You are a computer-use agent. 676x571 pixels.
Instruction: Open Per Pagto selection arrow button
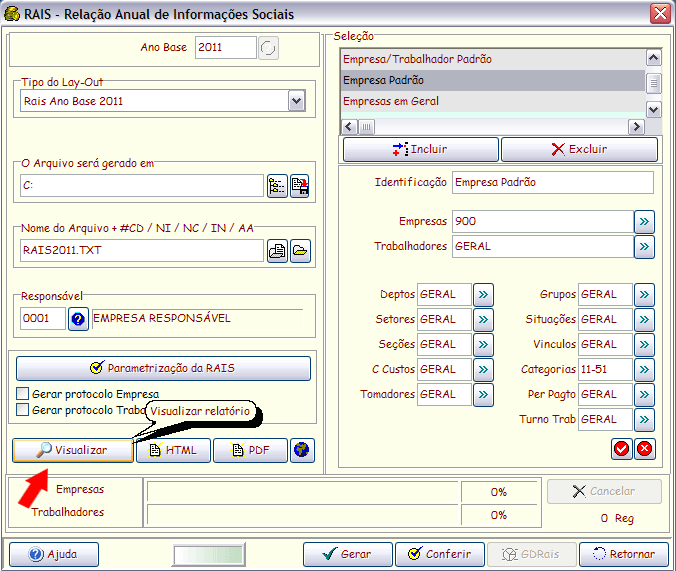pos(644,395)
